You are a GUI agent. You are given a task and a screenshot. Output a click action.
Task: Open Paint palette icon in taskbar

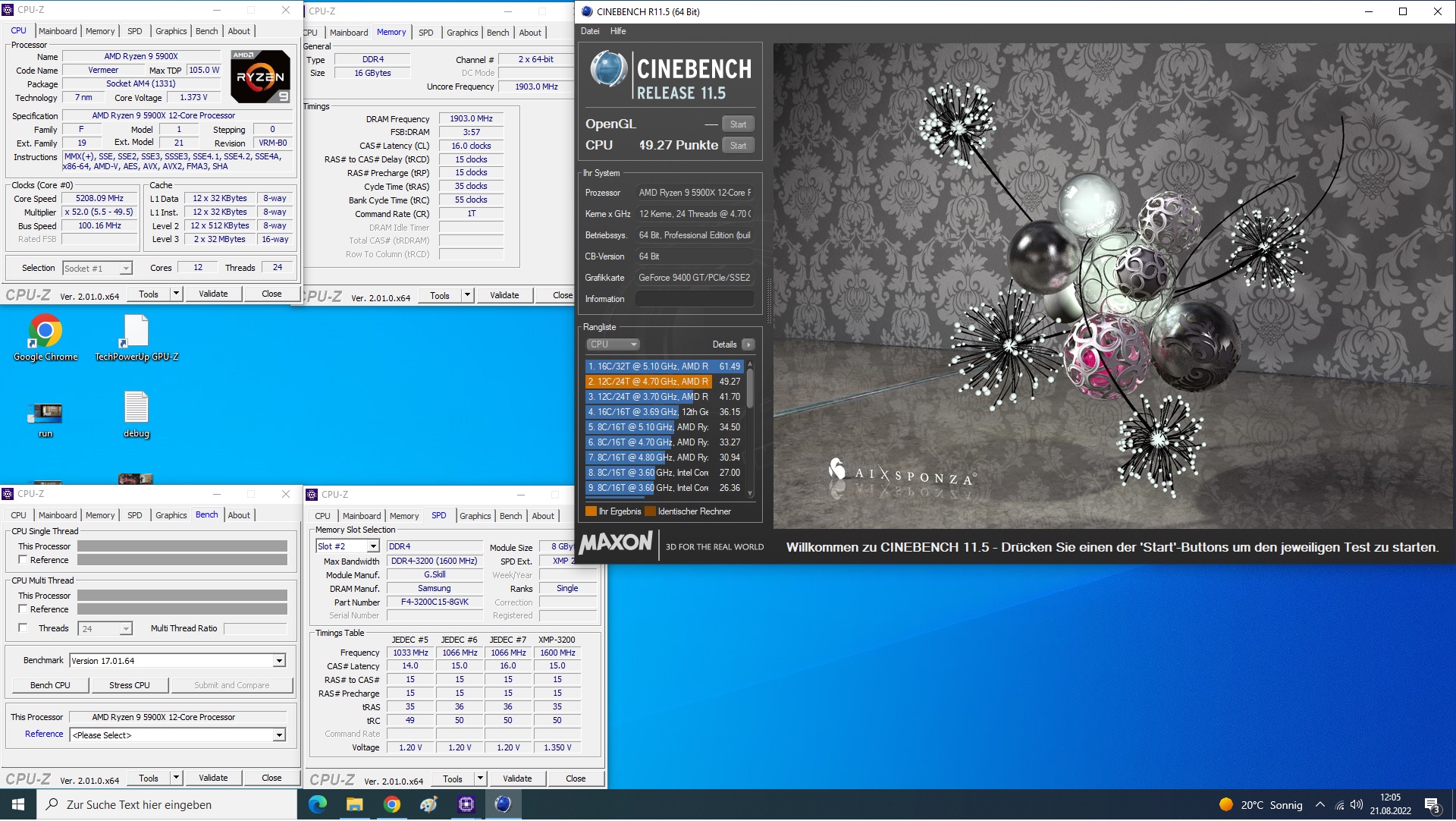point(428,805)
